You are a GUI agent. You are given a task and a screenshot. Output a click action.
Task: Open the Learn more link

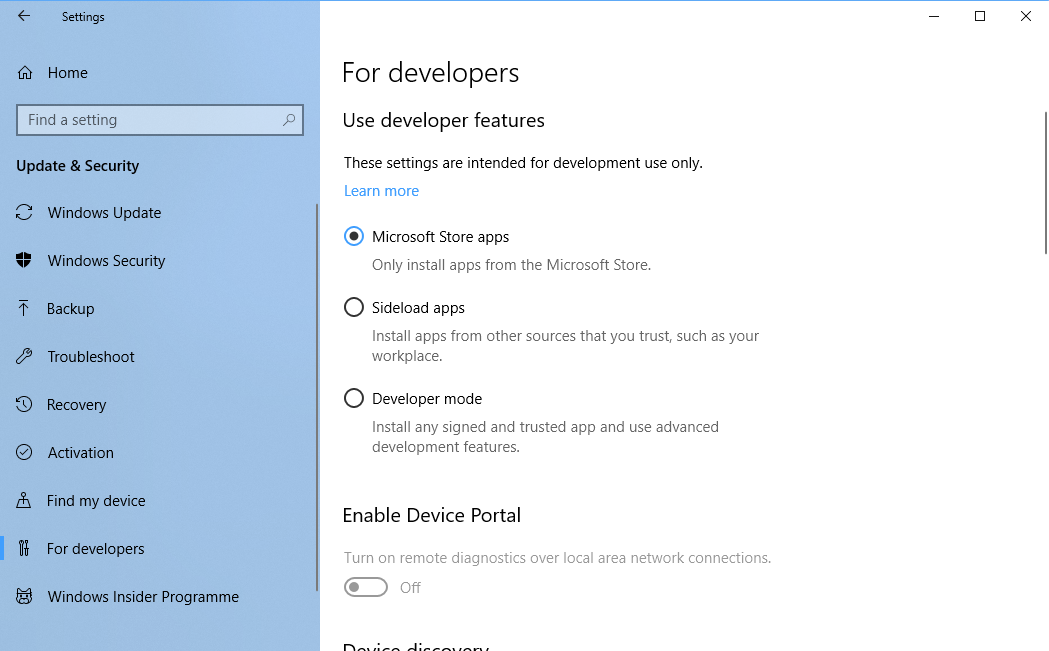(x=381, y=191)
